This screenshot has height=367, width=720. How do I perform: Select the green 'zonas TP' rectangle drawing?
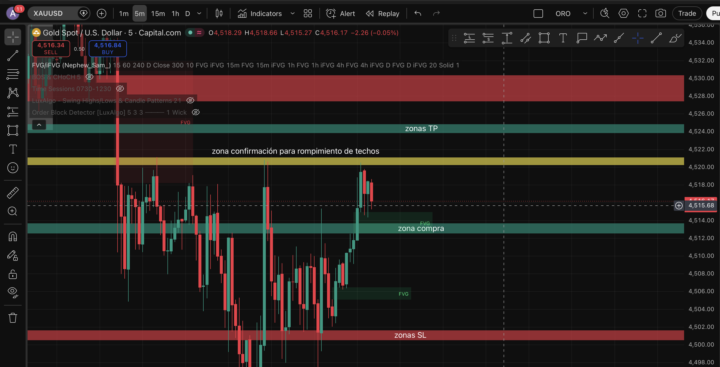click(356, 129)
